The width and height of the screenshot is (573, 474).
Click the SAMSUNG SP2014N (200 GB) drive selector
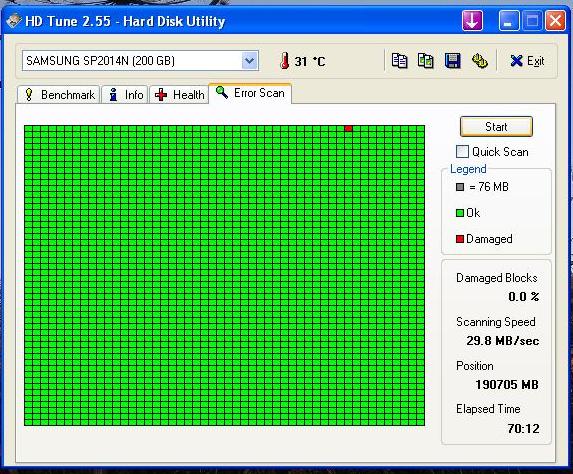[140, 61]
